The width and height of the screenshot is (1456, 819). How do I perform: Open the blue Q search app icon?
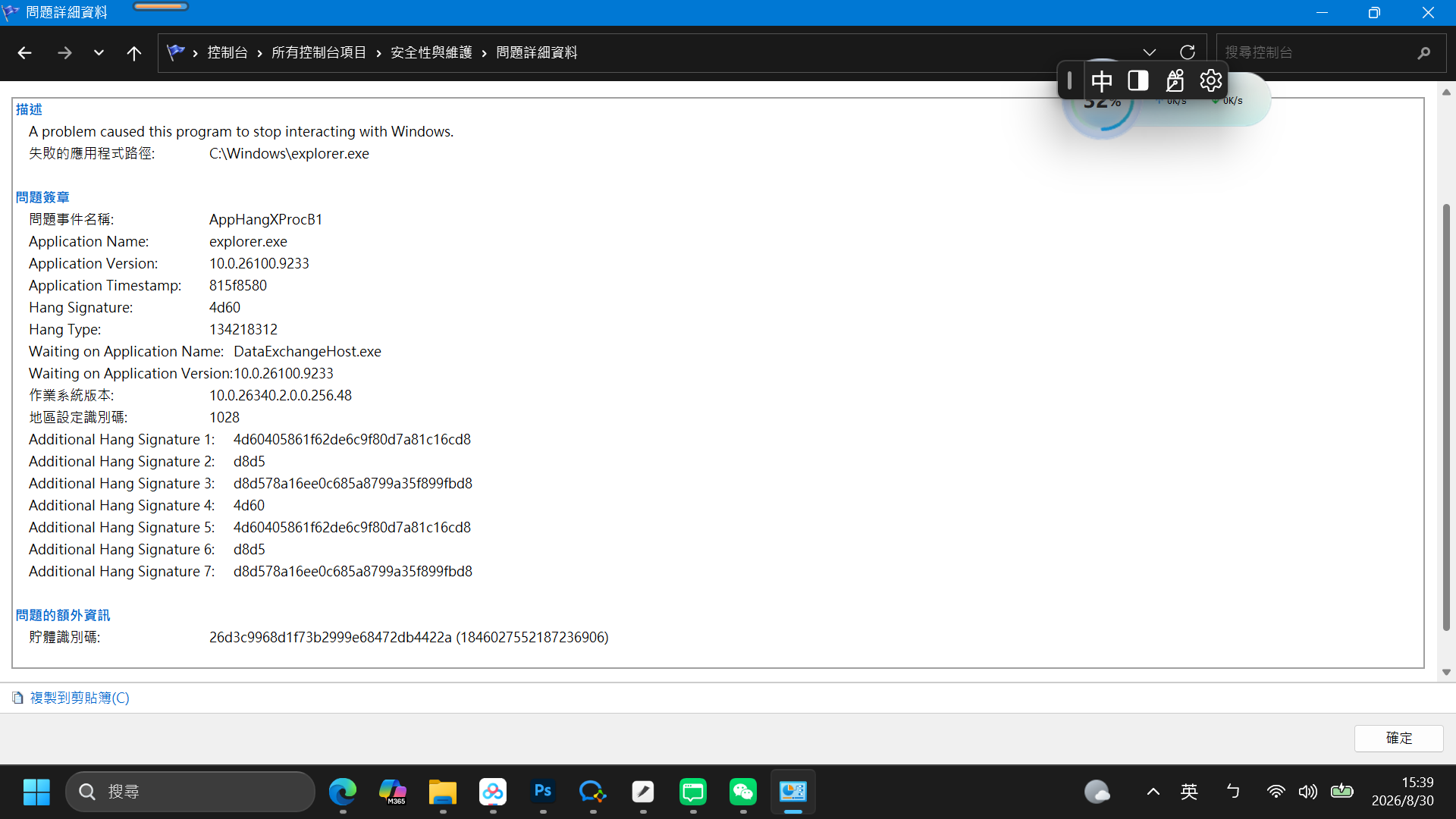tap(592, 792)
